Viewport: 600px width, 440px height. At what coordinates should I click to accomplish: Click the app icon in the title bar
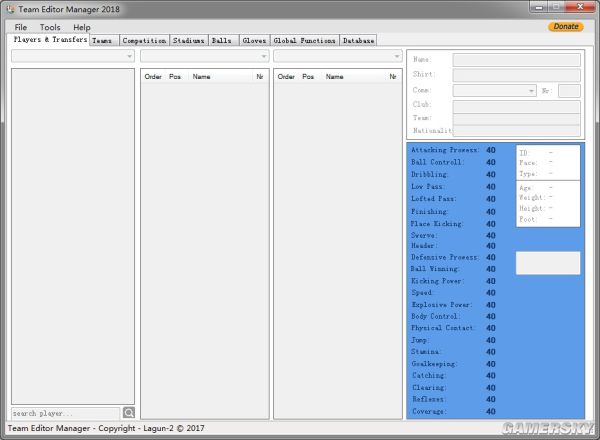tap(10, 9)
